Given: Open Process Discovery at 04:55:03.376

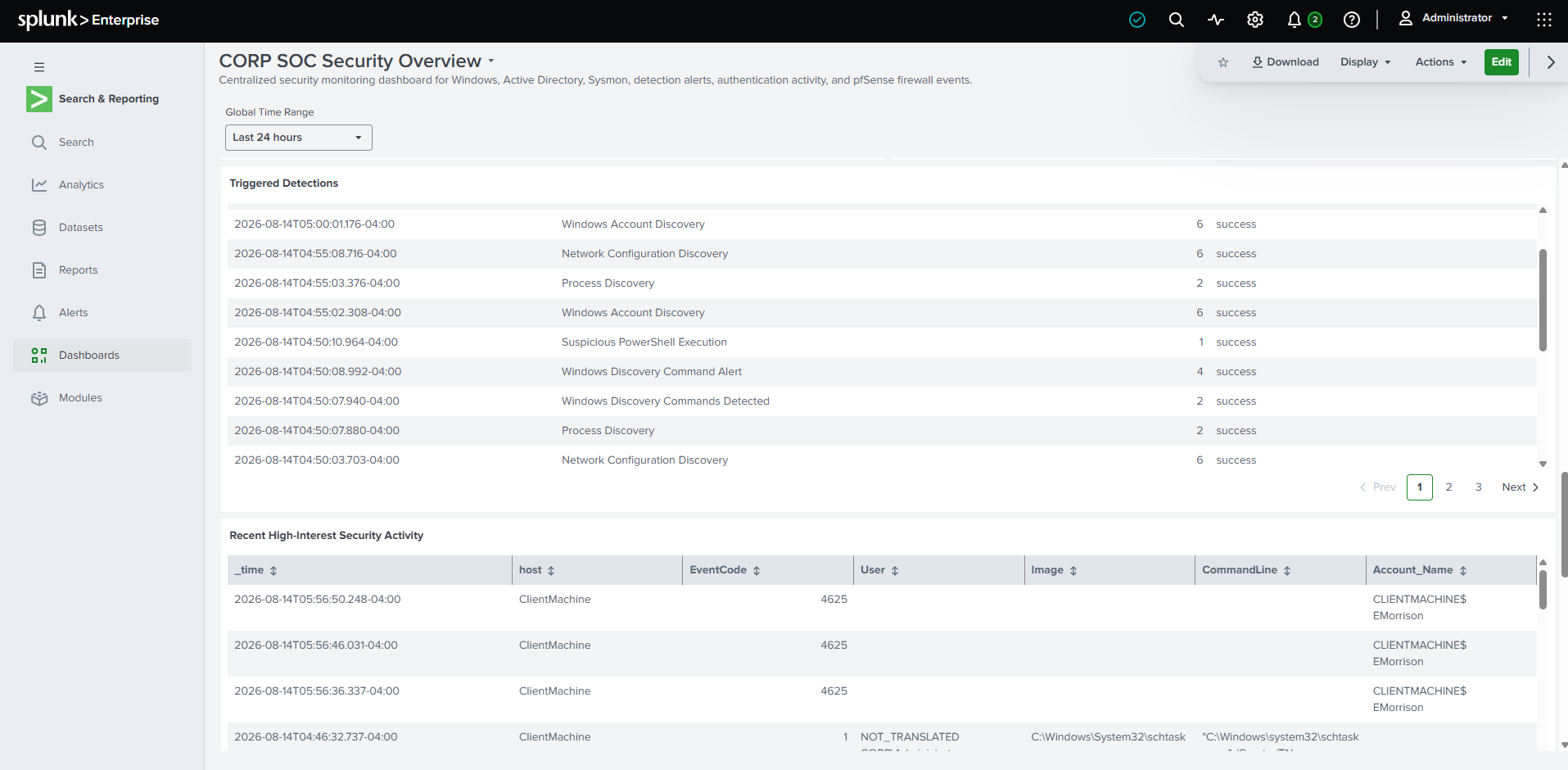Looking at the screenshot, I should [x=608, y=283].
